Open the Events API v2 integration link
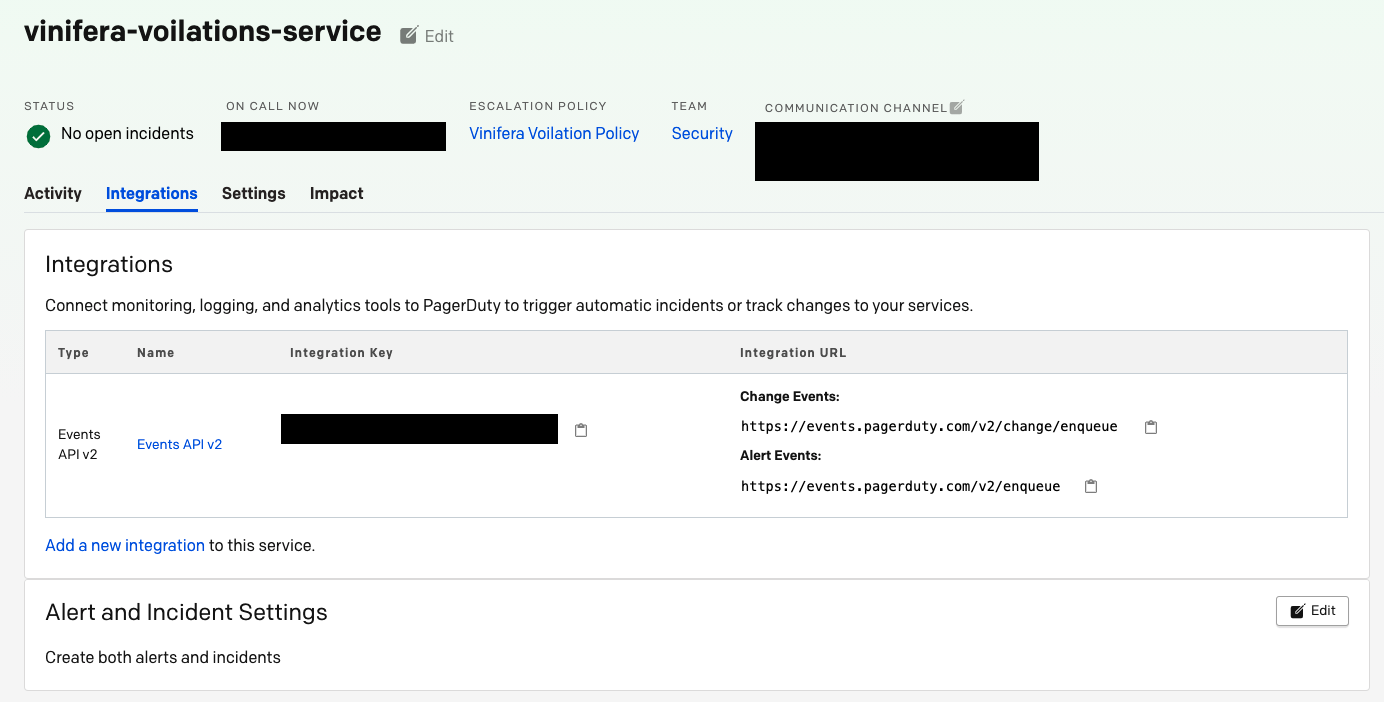This screenshot has height=702, width=1384. [180, 445]
